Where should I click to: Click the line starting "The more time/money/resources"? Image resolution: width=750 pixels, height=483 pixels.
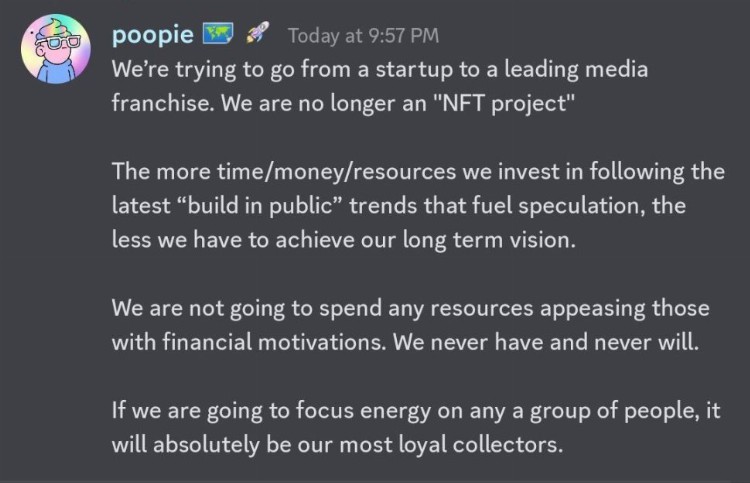coord(418,172)
